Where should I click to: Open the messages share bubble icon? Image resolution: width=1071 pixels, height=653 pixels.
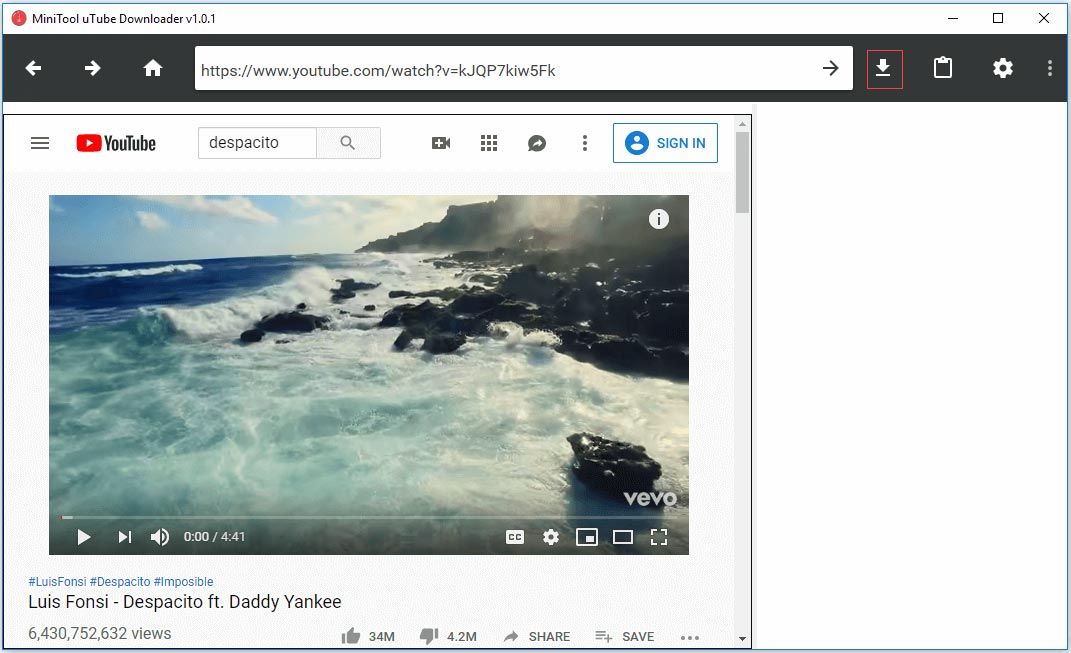point(537,143)
